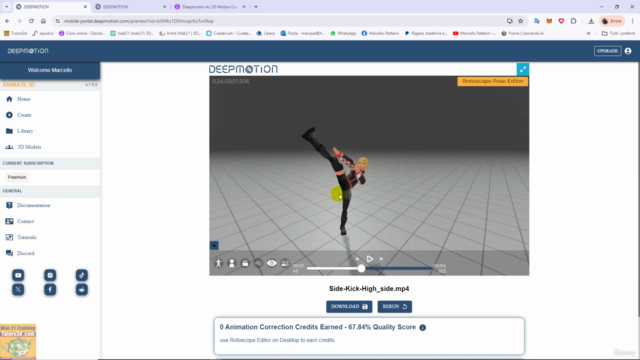This screenshot has width=640, height=360.
Task: Play the animation preview
Action: (369, 259)
